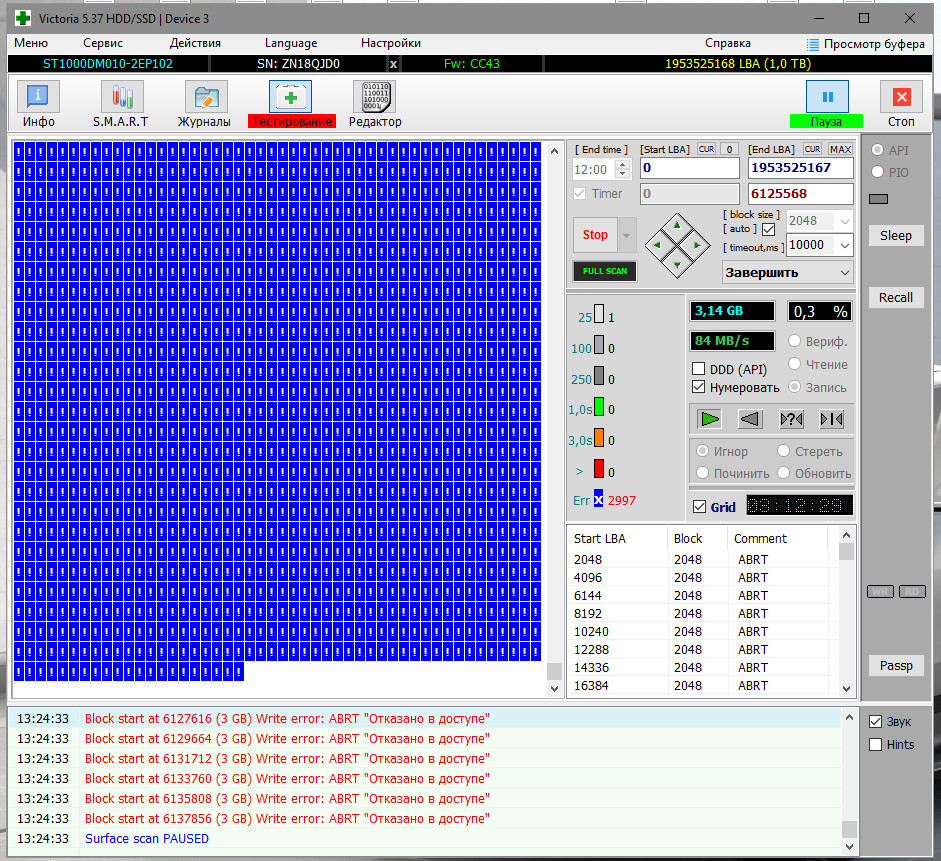The image size is (941, 861).
Task: Pause the scan with the Пауза button
Action: tap(827, 97)
